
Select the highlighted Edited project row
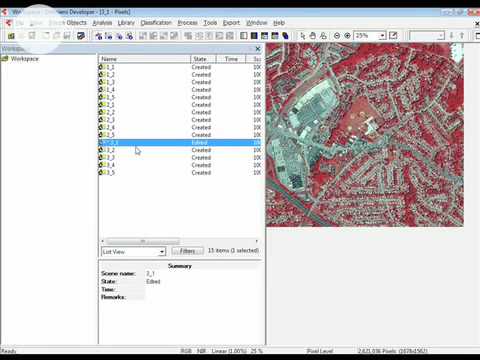(179, 143)
